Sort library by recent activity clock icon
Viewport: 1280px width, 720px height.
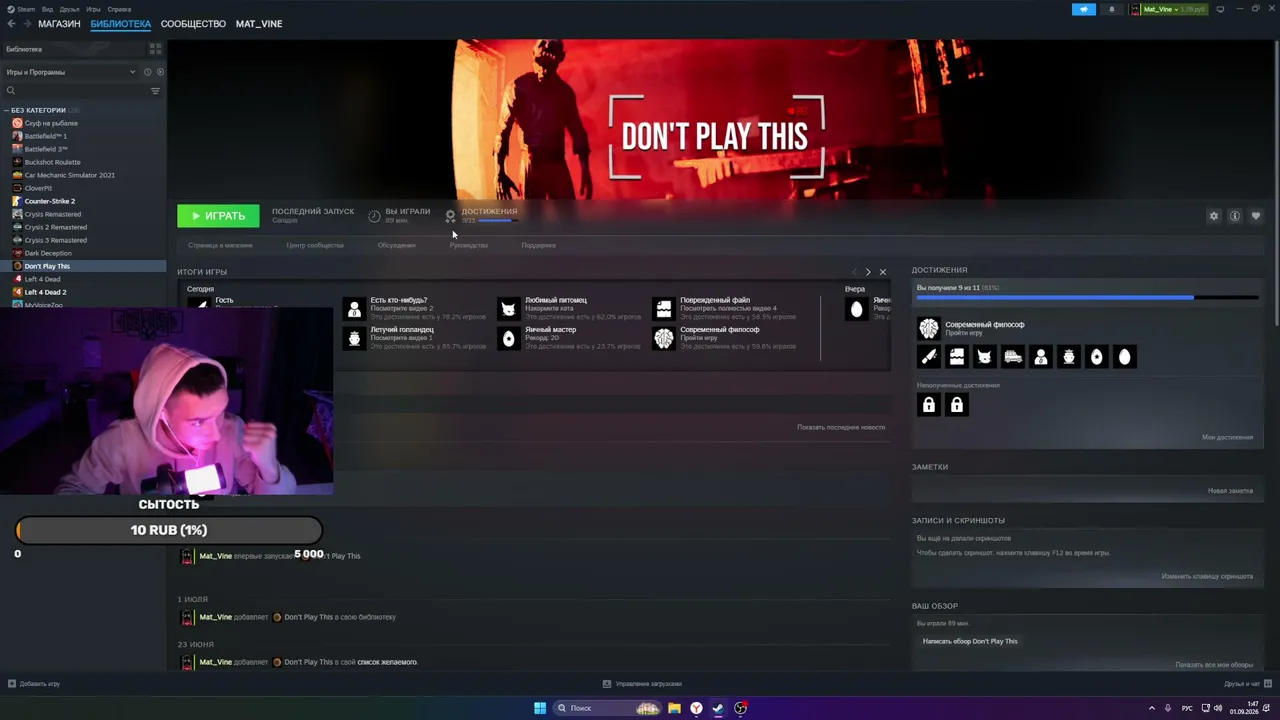[147, 72]
